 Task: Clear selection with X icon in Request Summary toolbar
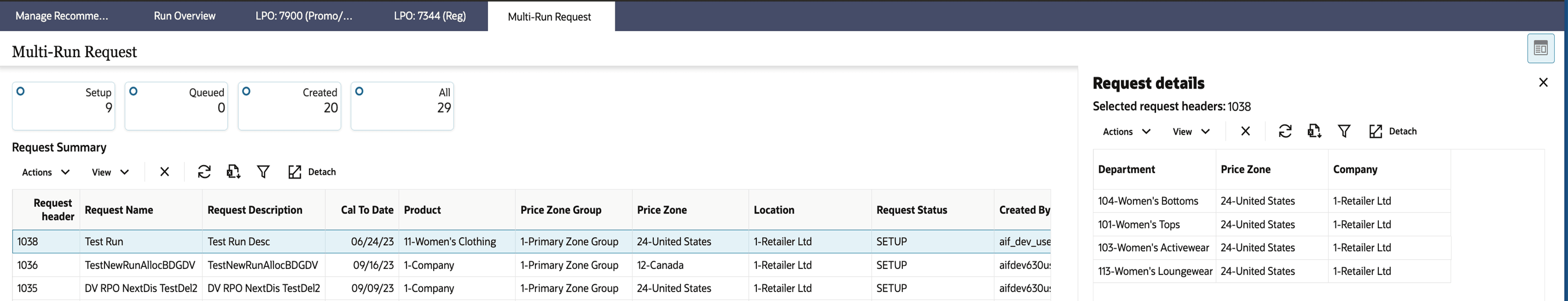pos(164,172)
